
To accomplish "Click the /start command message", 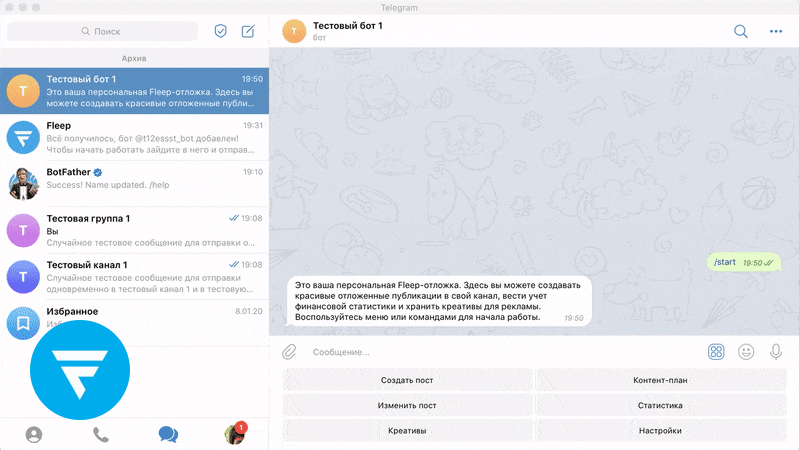I will click(744, 262).
